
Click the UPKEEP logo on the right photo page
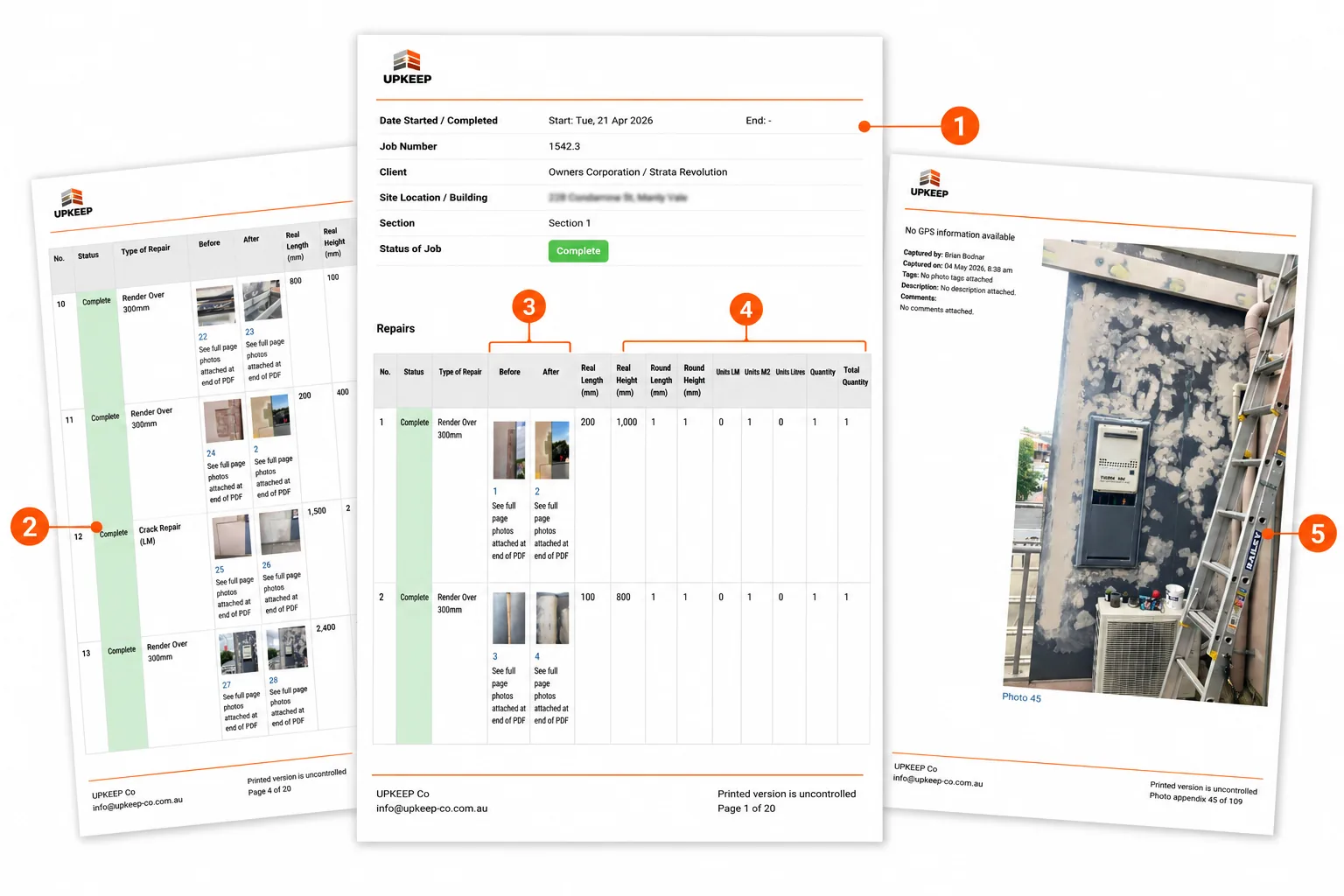tap(929, 184)
